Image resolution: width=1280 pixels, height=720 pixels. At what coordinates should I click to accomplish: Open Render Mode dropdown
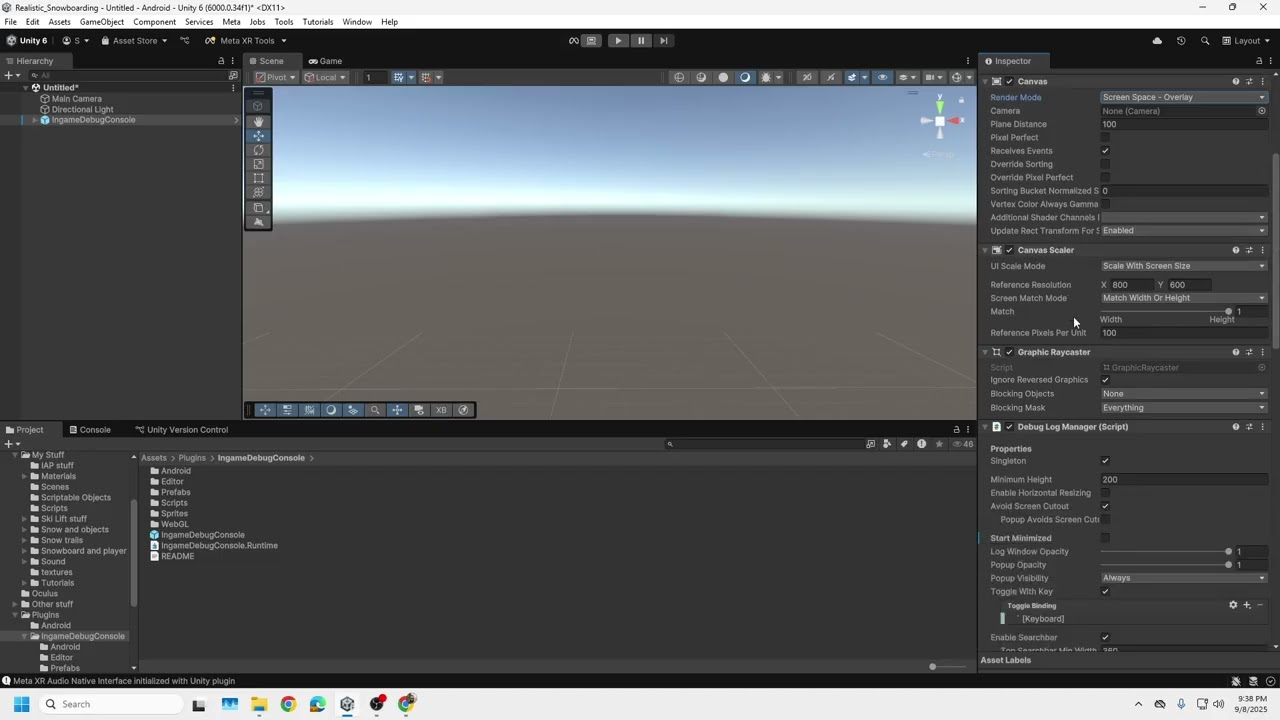[1184, 97]
